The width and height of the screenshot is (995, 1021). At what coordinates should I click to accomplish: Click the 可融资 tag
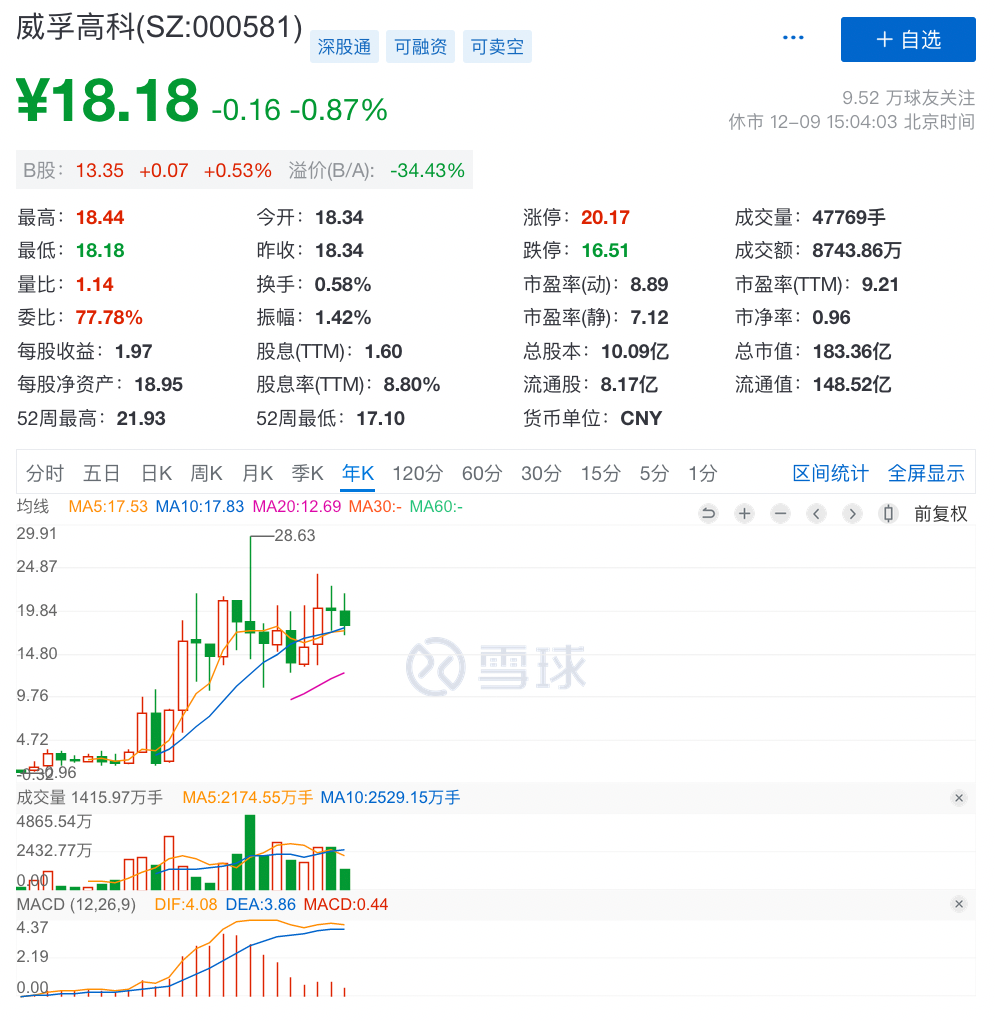click(x=421, y=46)
